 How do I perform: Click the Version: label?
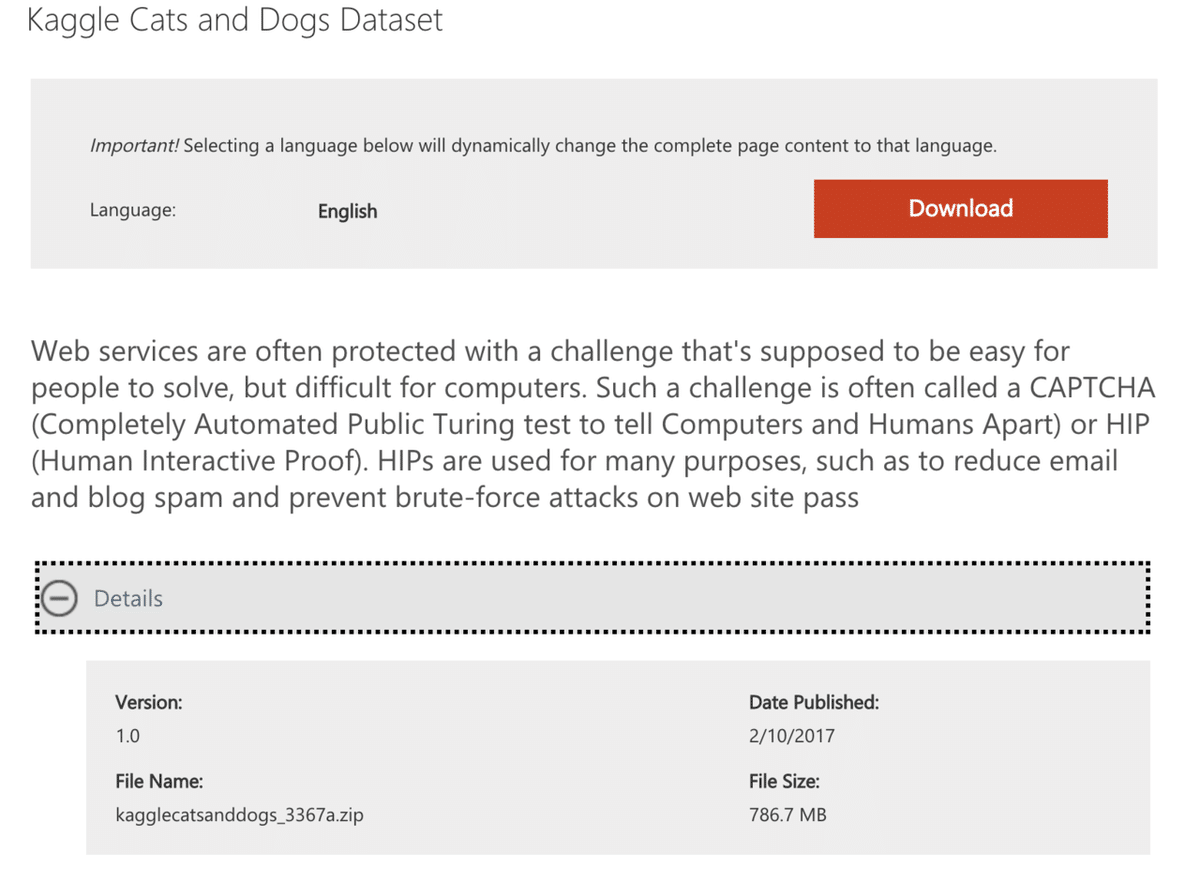[x=149, y=702]
